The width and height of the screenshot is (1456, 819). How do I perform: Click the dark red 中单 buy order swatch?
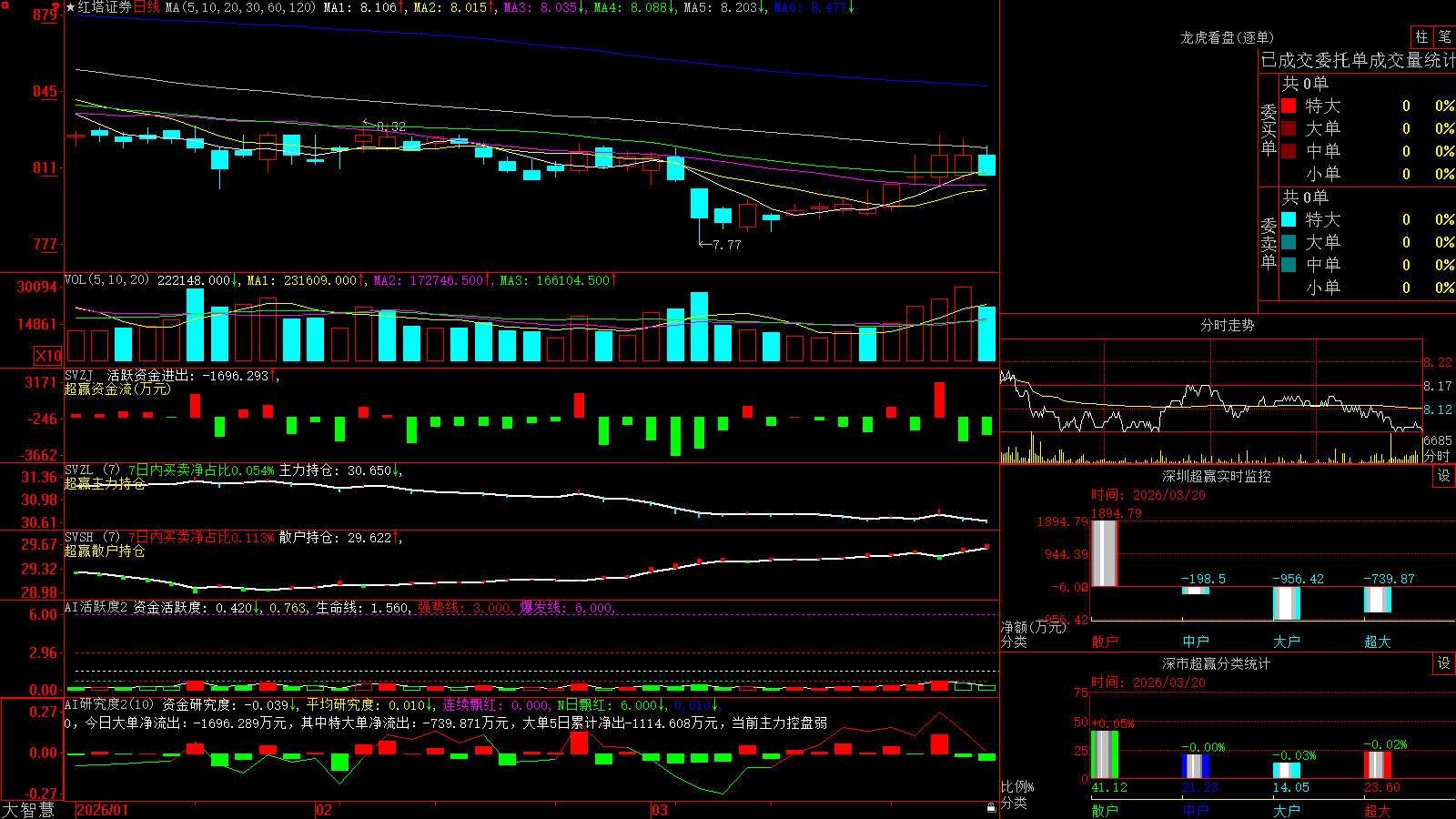pos(1289,151)
